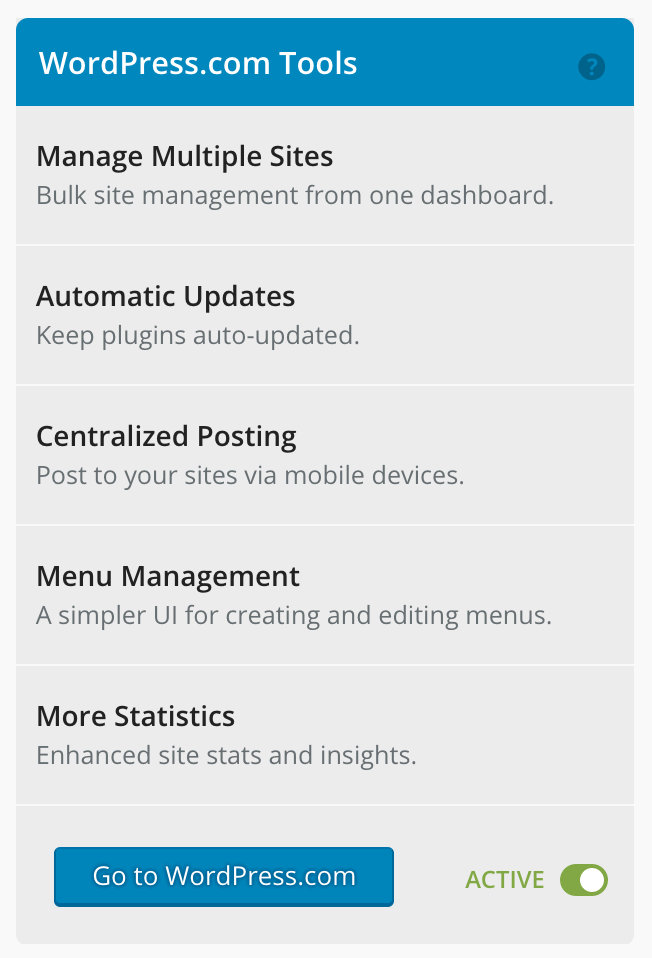
Task: Click the ACTIVE status label
Action: point(505,880)
